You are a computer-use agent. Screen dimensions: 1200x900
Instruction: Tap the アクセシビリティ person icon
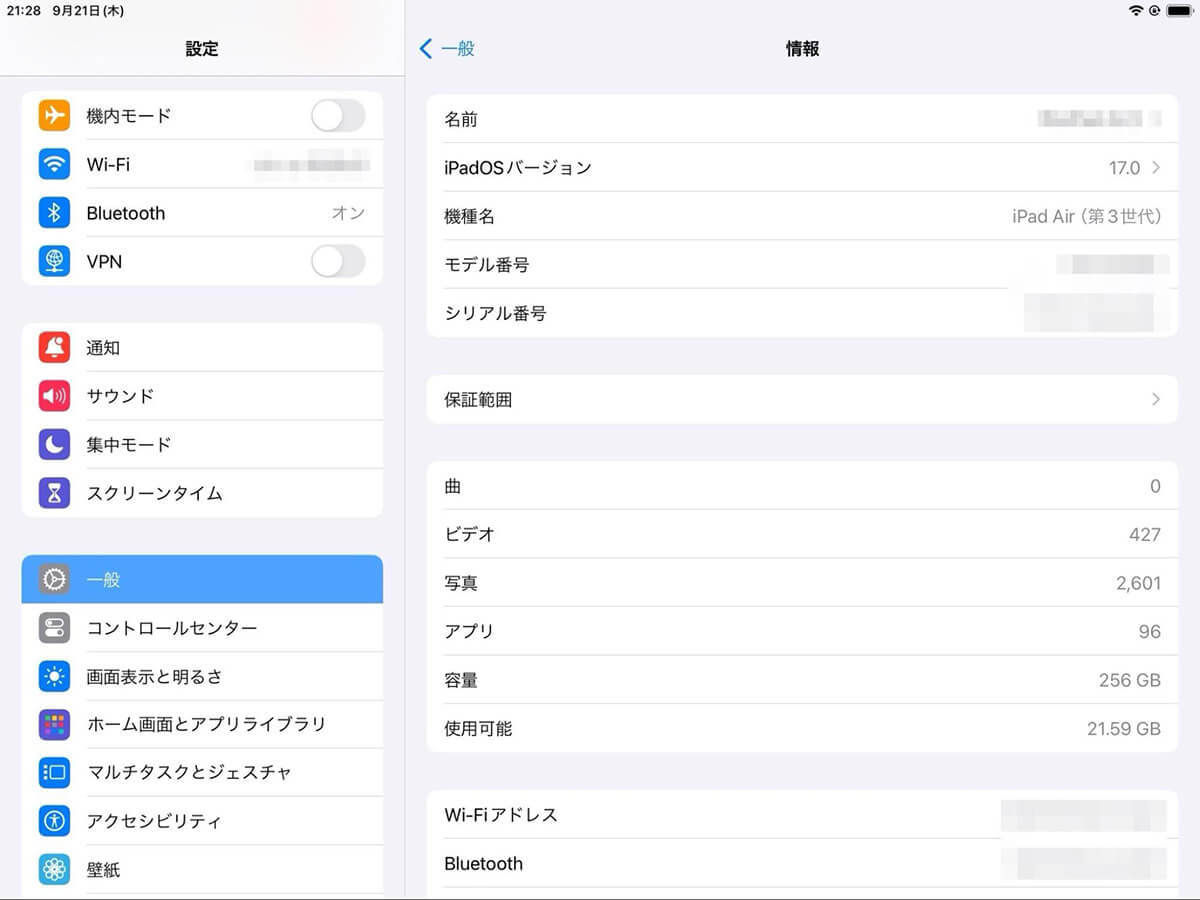[54, 821]
